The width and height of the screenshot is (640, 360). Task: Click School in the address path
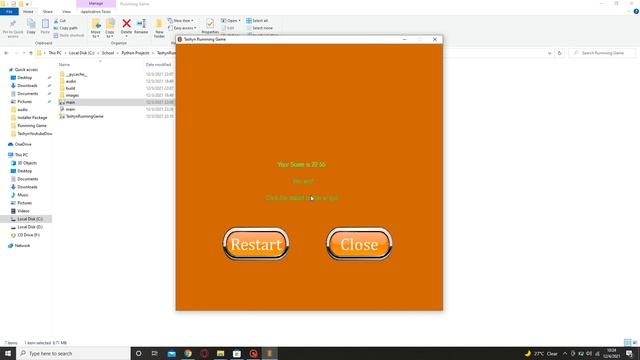(108, 53)
